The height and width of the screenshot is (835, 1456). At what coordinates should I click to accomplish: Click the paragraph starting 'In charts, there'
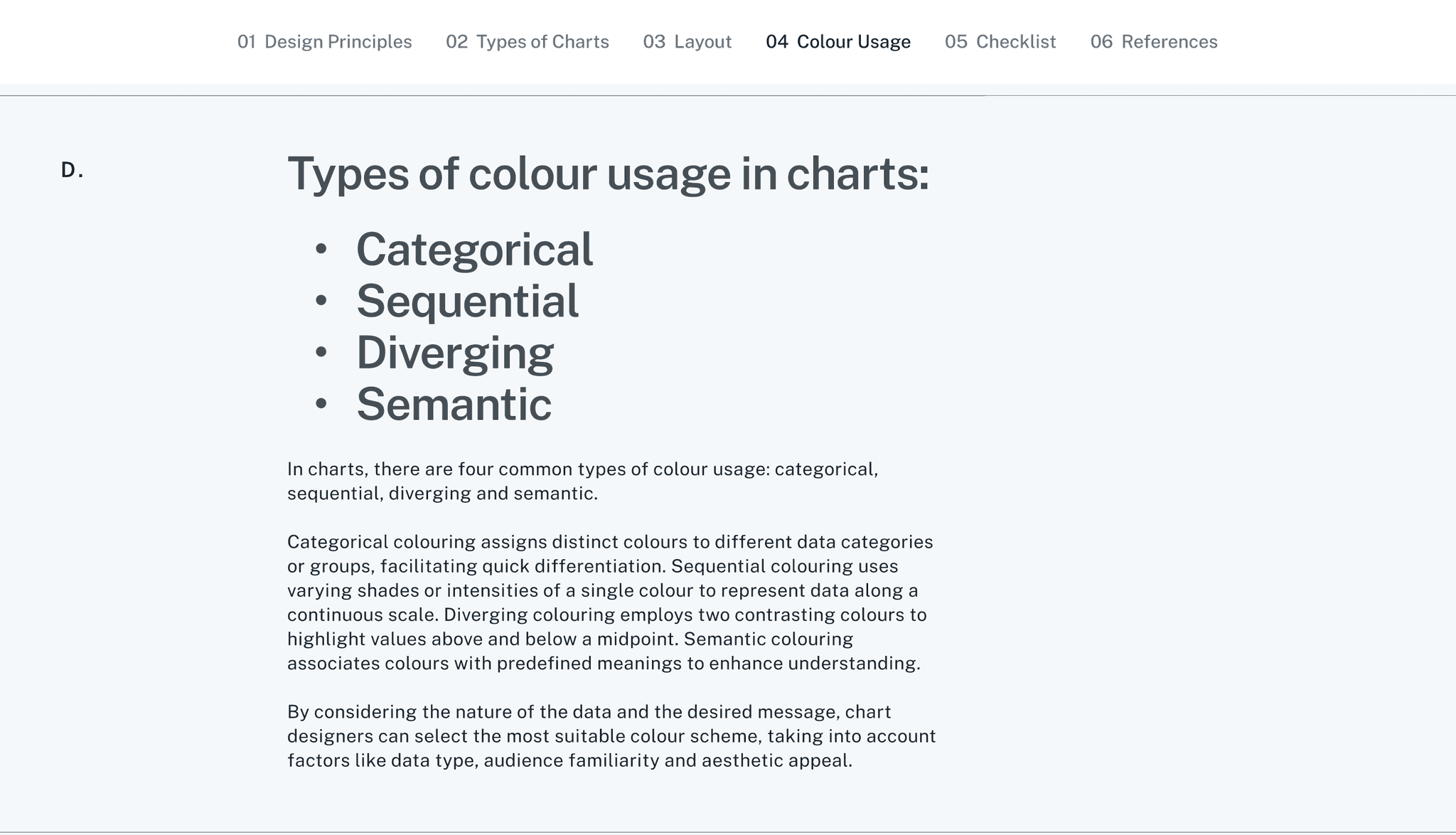tap(582, 482)
